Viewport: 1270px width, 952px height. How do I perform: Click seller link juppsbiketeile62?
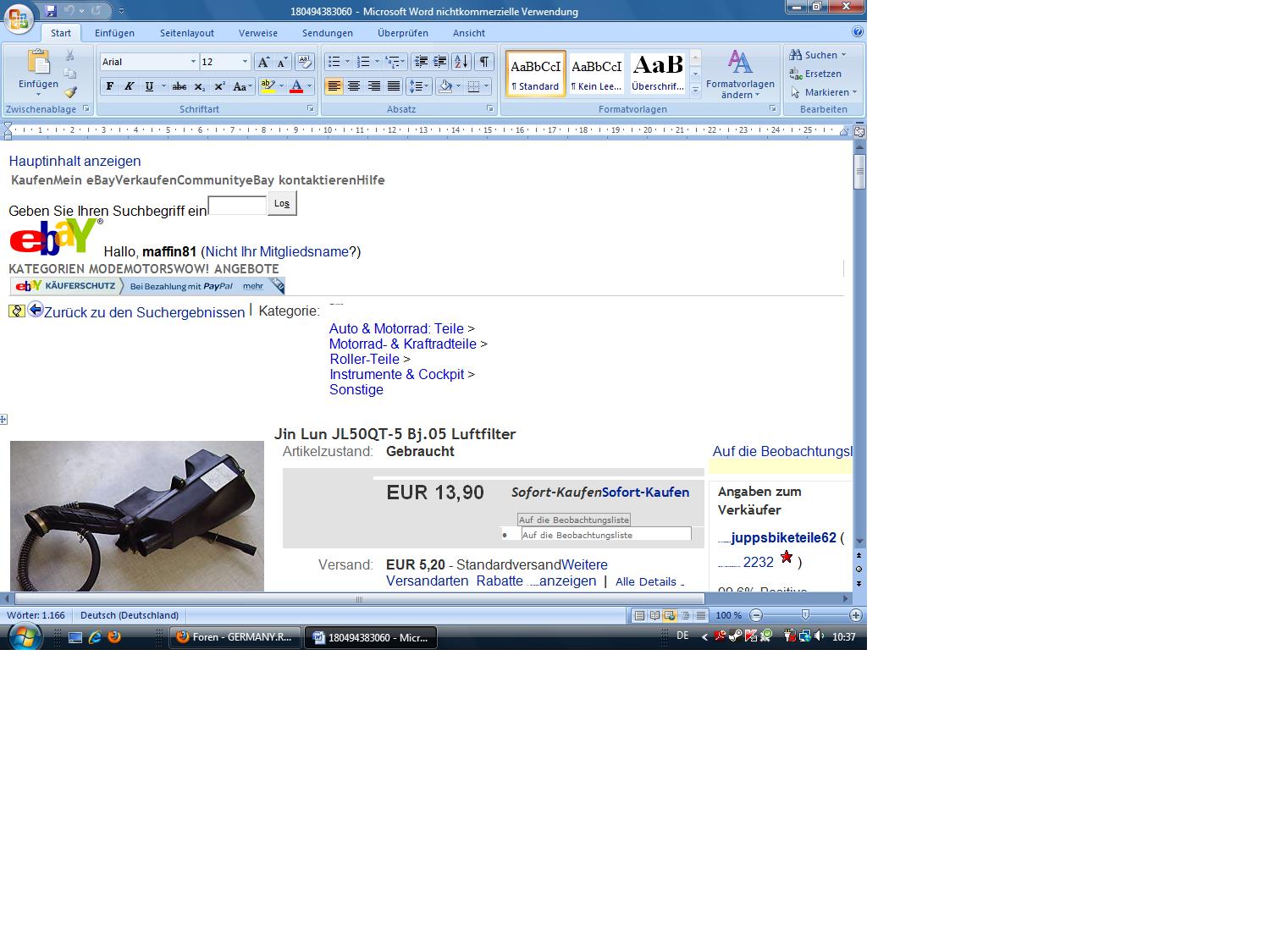pyautogui.click(x=784, y=537)
